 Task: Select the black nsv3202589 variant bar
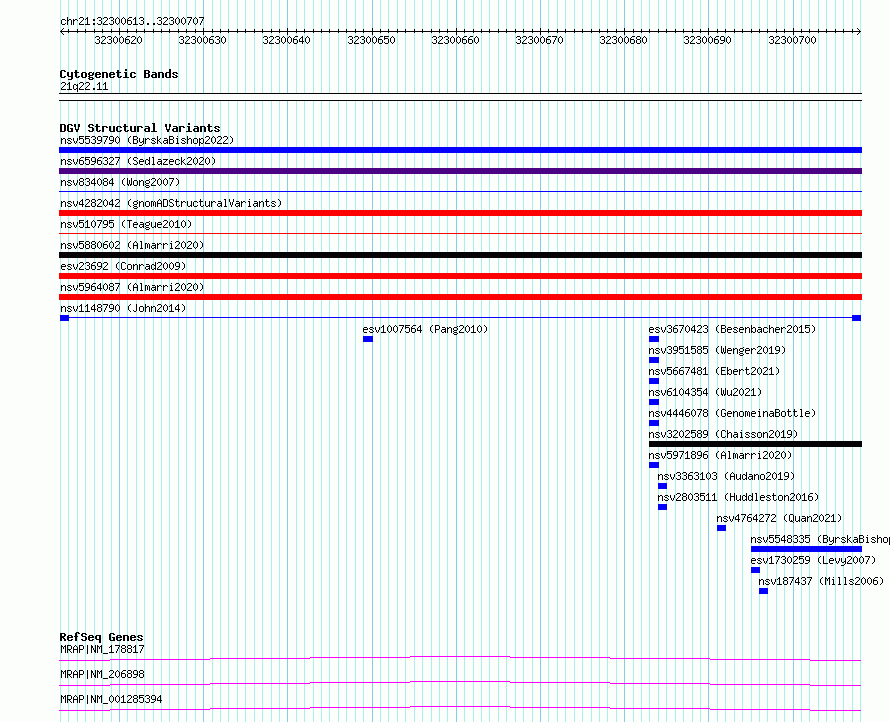[755, 444]
